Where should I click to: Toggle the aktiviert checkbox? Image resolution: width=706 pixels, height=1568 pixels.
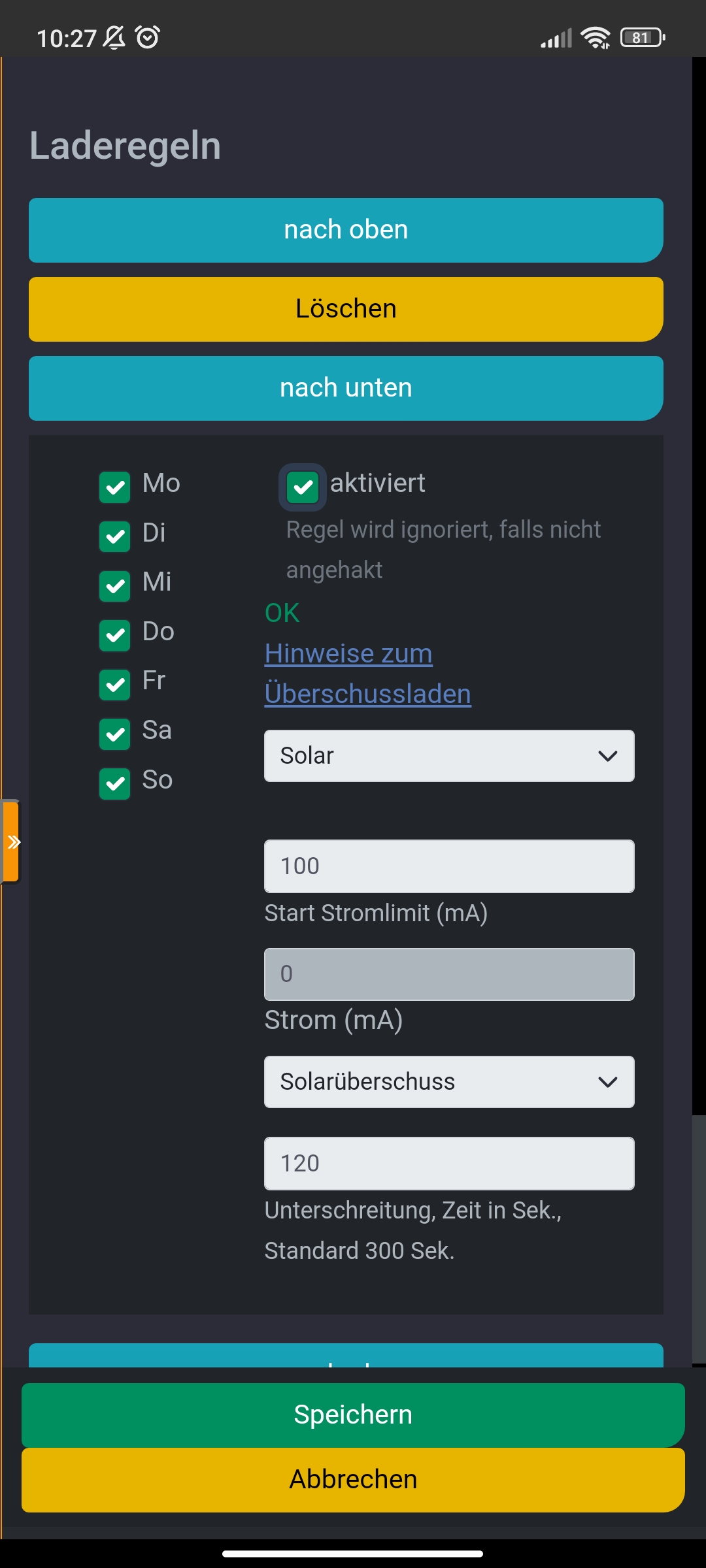pyautogui.click(x=303, y=487)
